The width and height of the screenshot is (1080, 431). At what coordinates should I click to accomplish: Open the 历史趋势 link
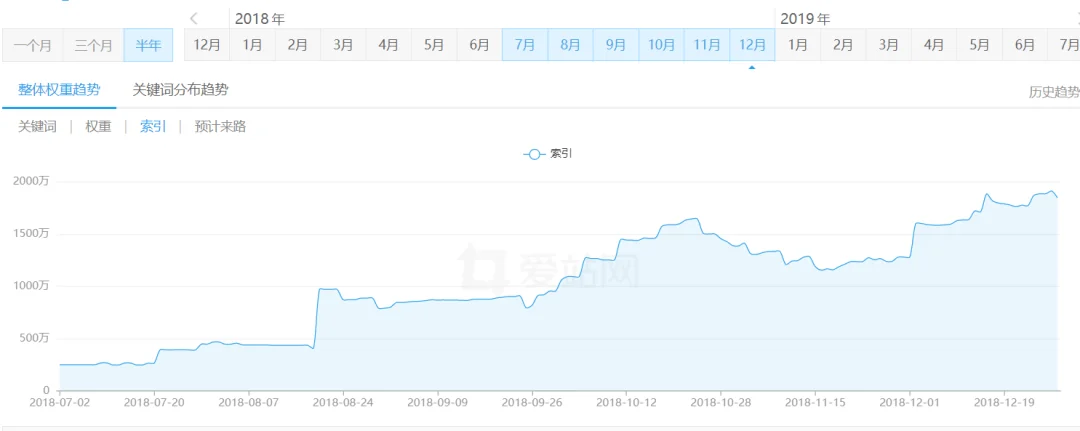(x=1054, y=92)
